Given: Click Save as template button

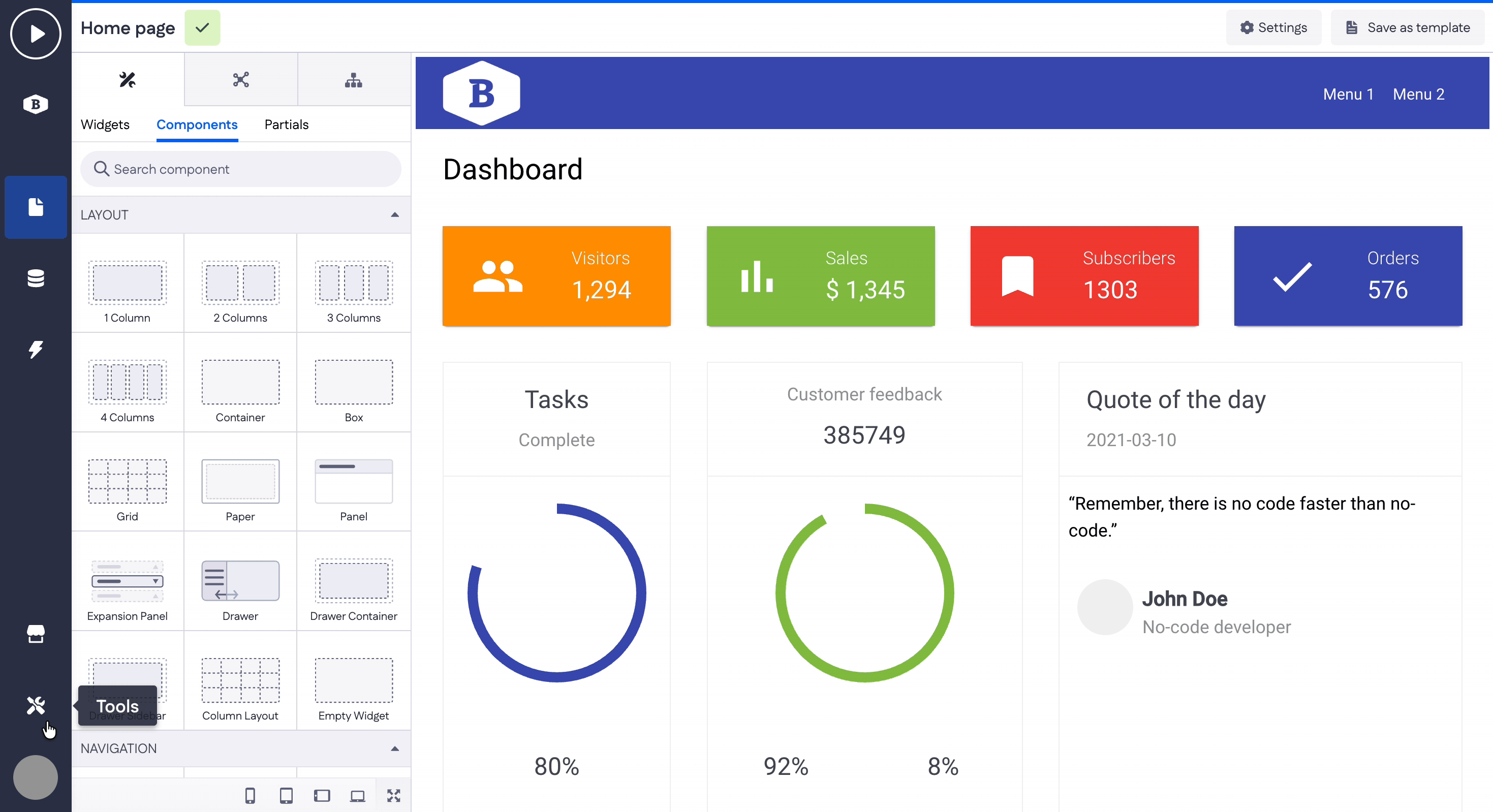Looking at the screenshot, I should (x=1407, y=28).
